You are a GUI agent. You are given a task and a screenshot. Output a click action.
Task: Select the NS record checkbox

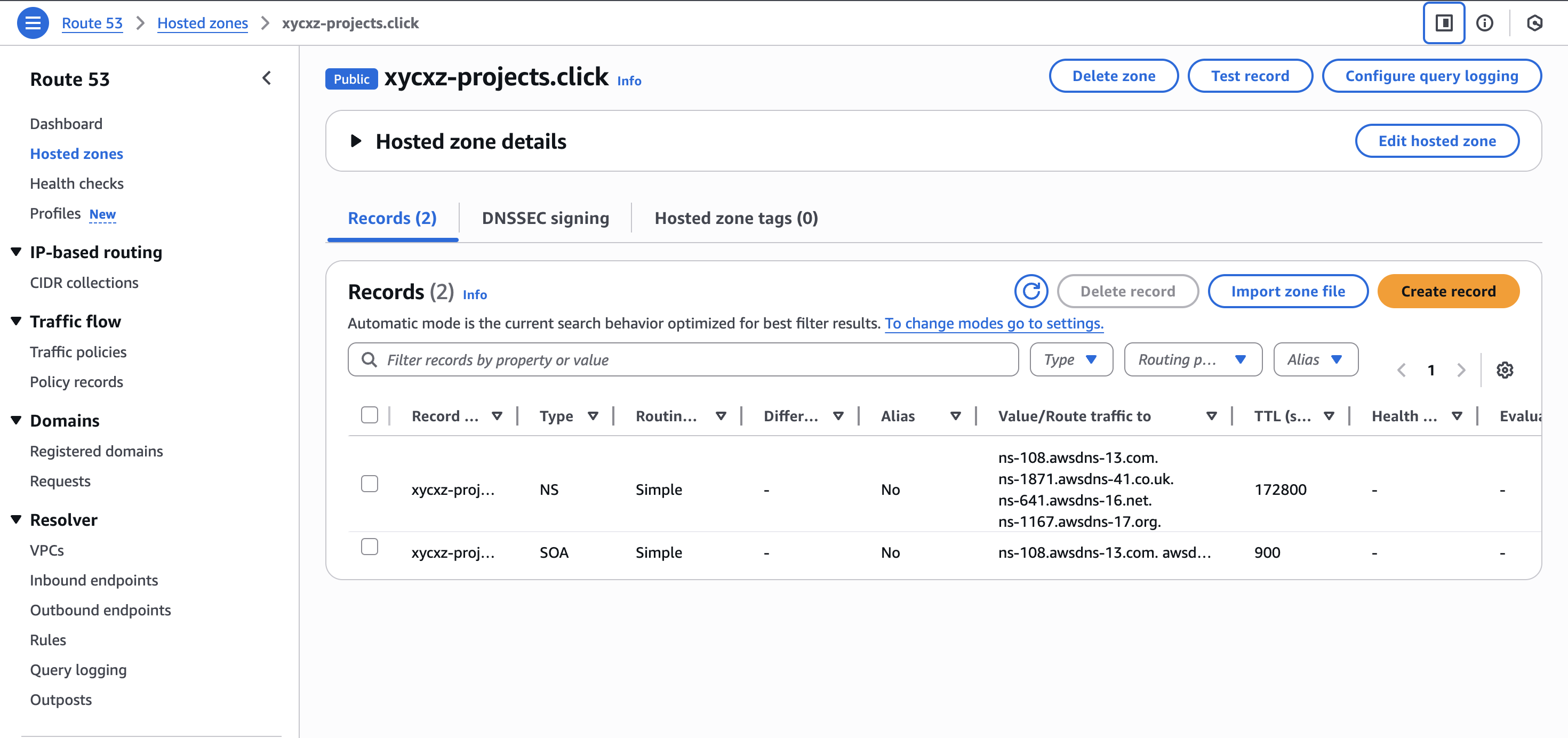(x=370, y=484)
